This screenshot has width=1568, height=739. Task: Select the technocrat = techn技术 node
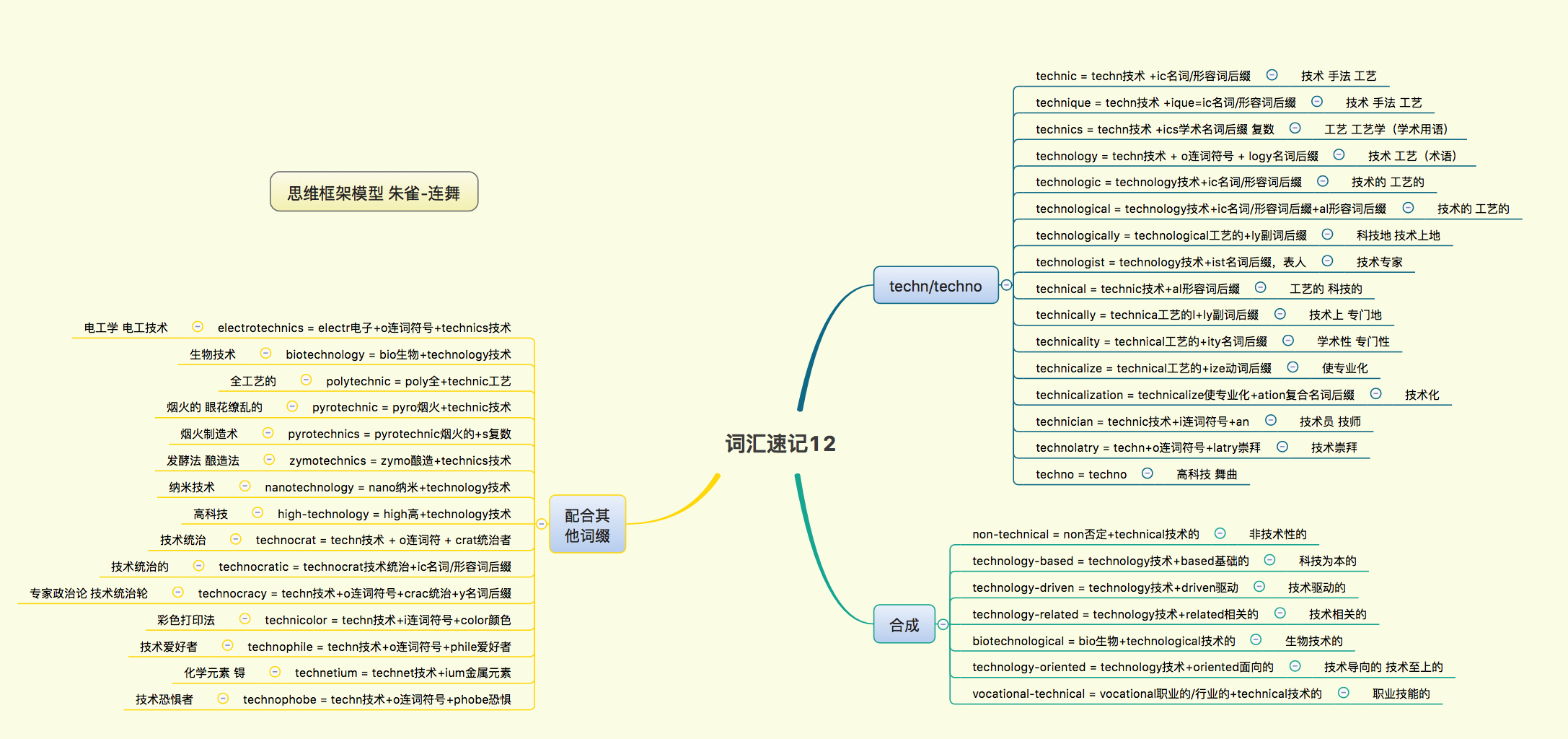(x=383, y=540)
